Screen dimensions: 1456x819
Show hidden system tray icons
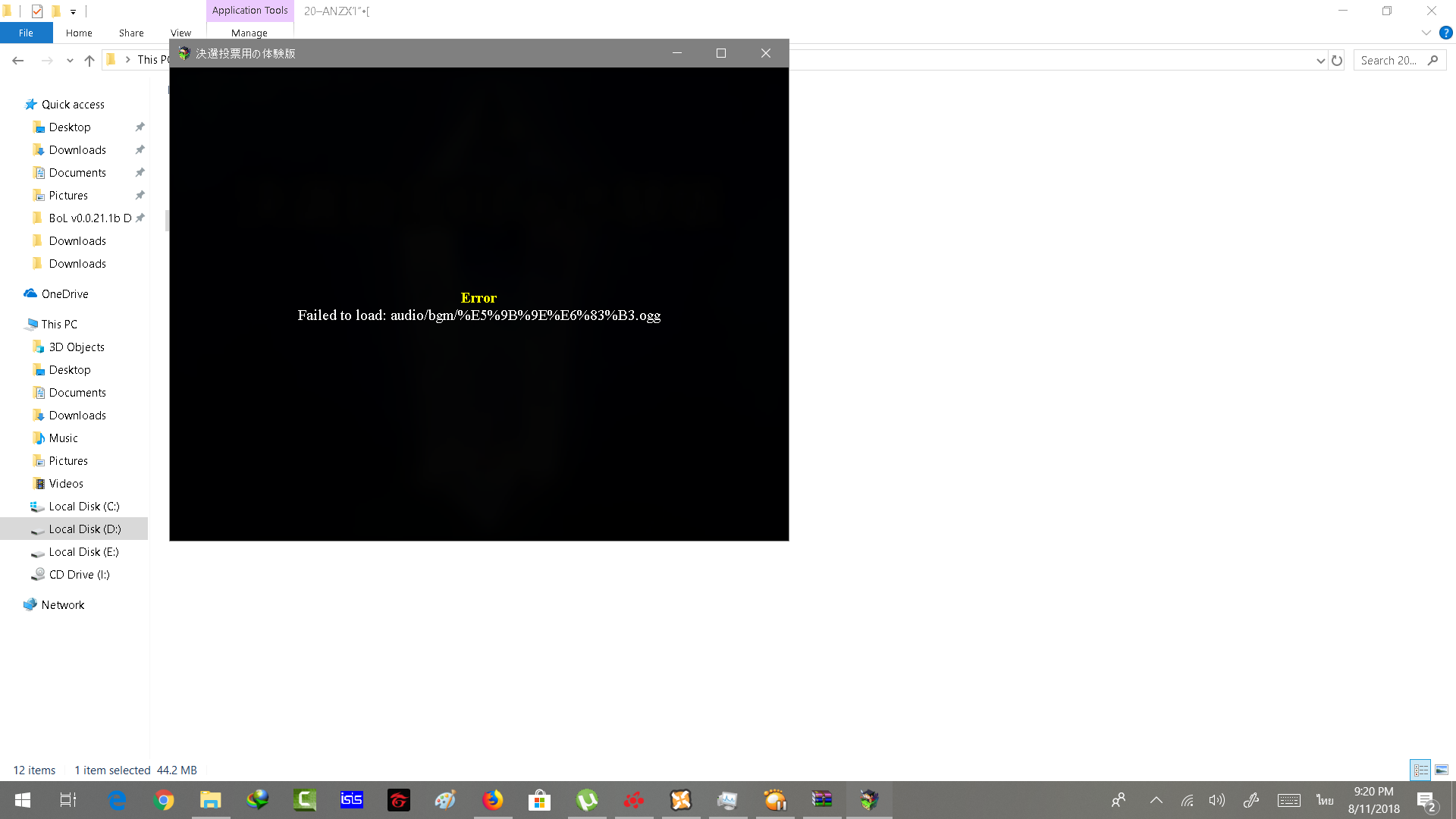(1156, 800)
